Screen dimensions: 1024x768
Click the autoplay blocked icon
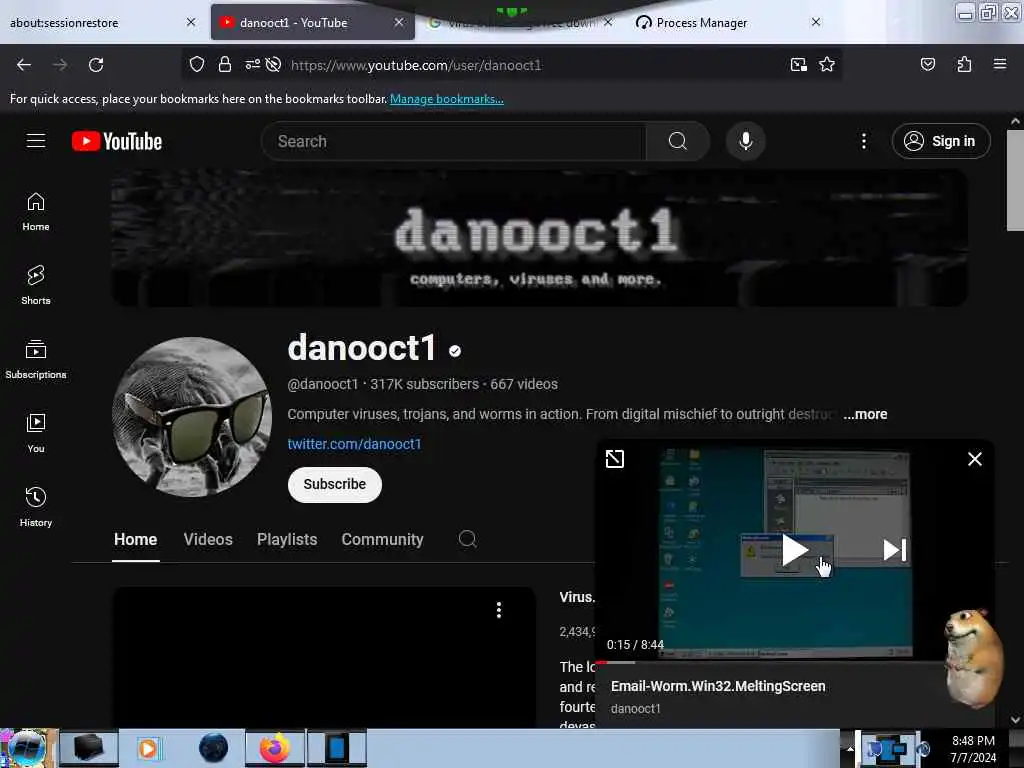click(274, 64)
